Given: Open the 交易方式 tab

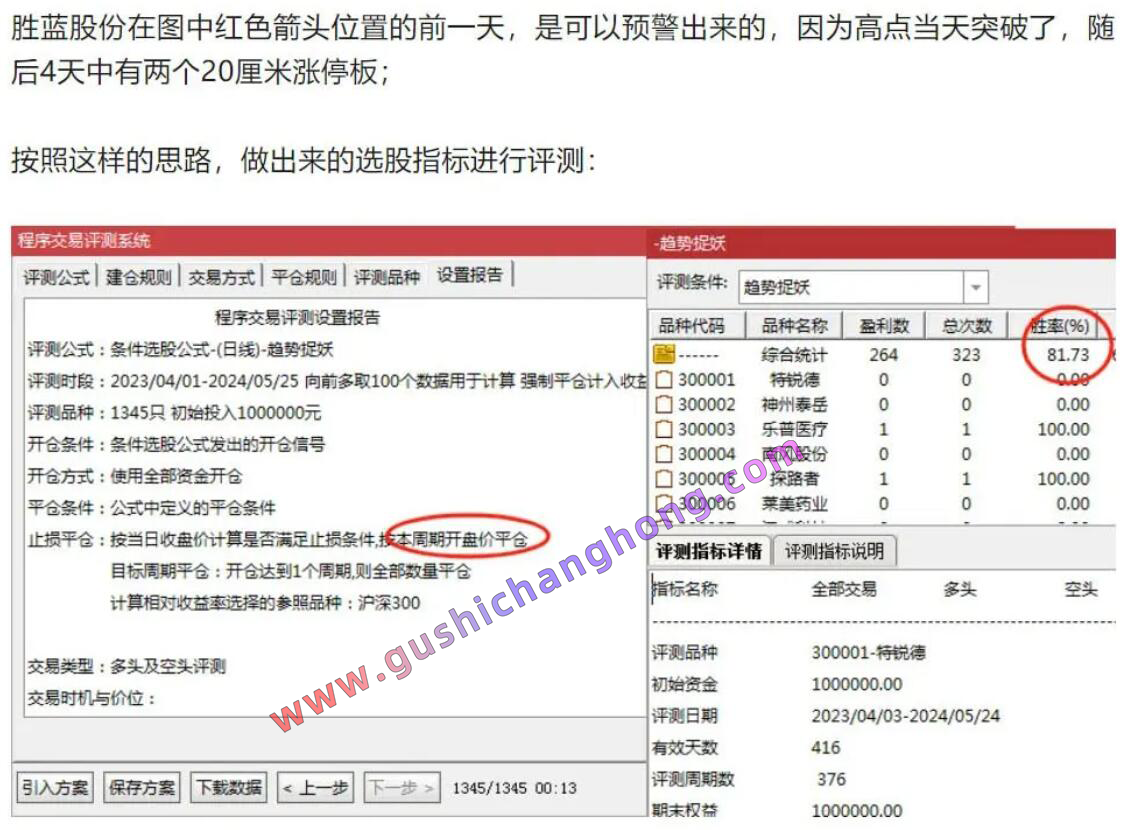Looking at the screenshot, I should pos(221,277).
